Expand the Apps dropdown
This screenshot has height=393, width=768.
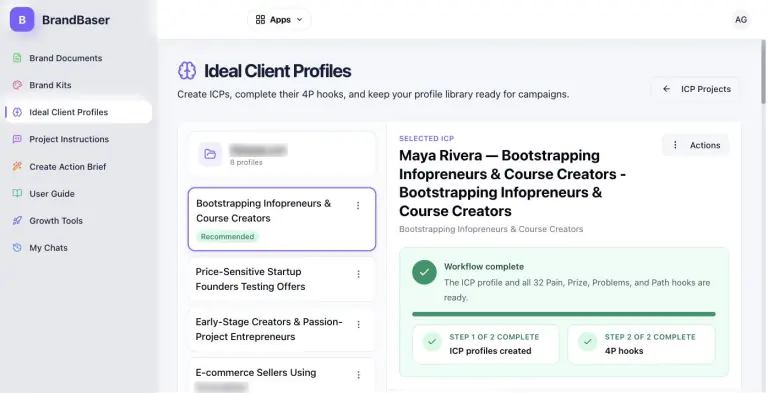(x=279, y=20)
